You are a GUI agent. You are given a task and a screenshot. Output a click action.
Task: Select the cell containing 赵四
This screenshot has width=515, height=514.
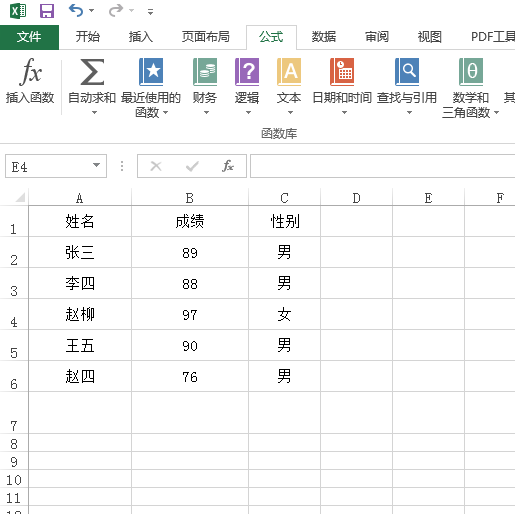(80, 376)
